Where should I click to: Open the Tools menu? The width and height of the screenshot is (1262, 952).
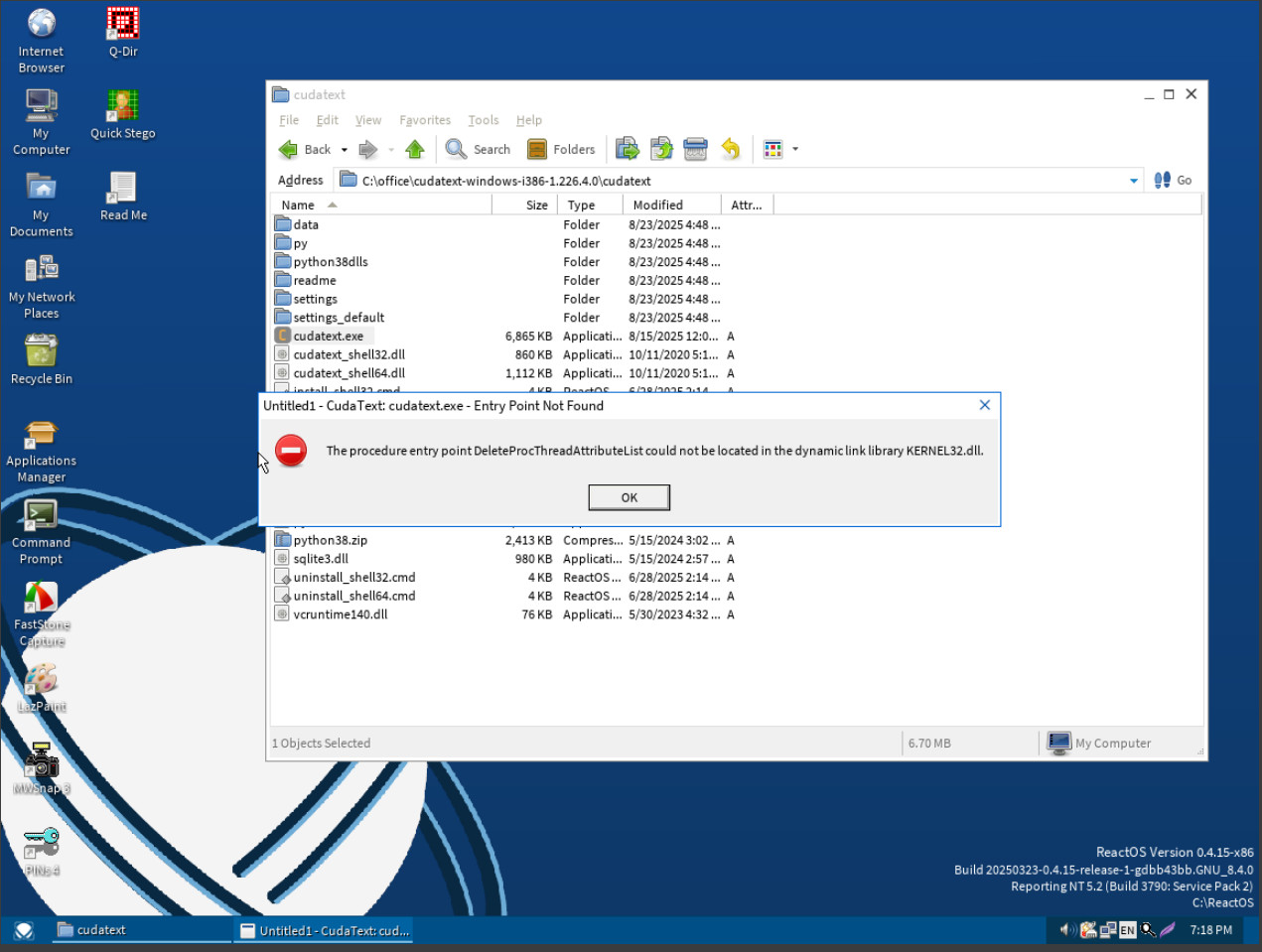pyautogui.click(x=484, y=120)
